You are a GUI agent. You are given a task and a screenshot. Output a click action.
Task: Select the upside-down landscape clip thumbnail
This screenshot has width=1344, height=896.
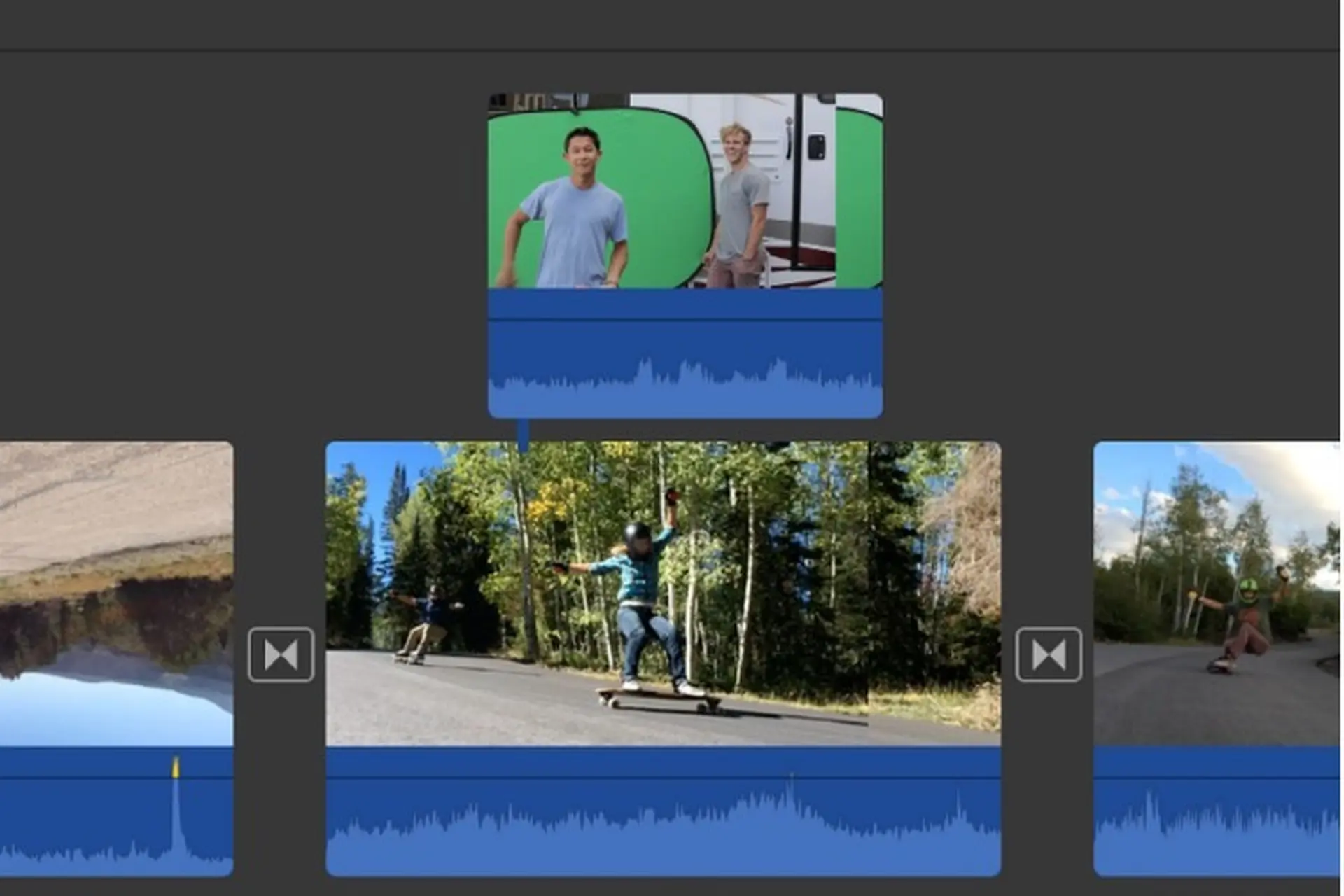tap(116, 594)
